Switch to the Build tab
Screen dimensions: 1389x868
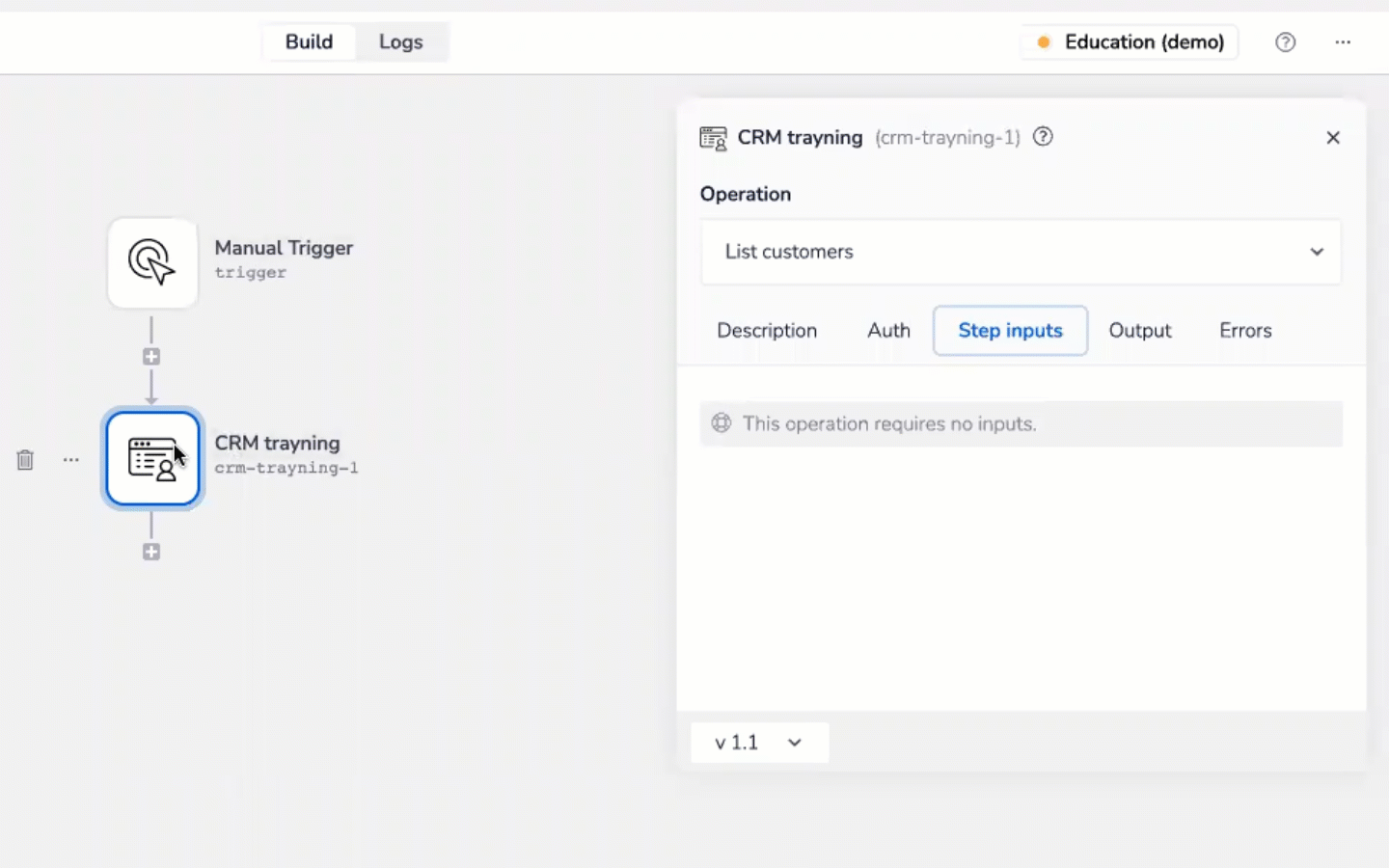(x=309, y=42)
